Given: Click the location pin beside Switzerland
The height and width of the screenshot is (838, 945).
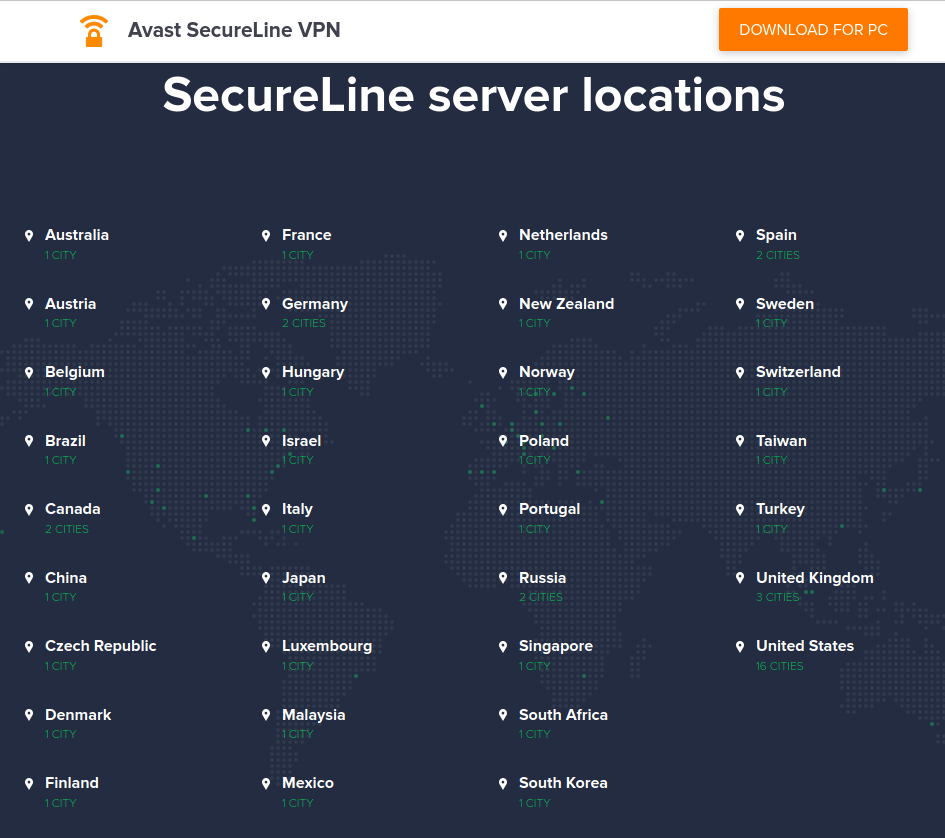Looking at the screenshot, I should tap(740, 373).
